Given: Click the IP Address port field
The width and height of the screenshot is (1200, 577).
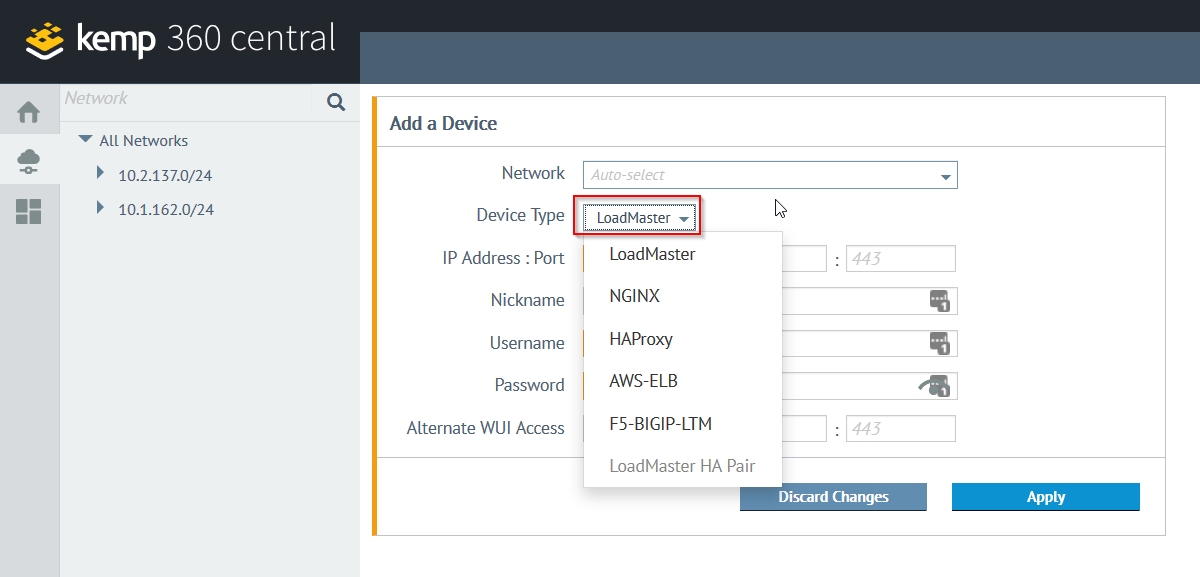Looking at the screenshot, I should click(901, 259).
